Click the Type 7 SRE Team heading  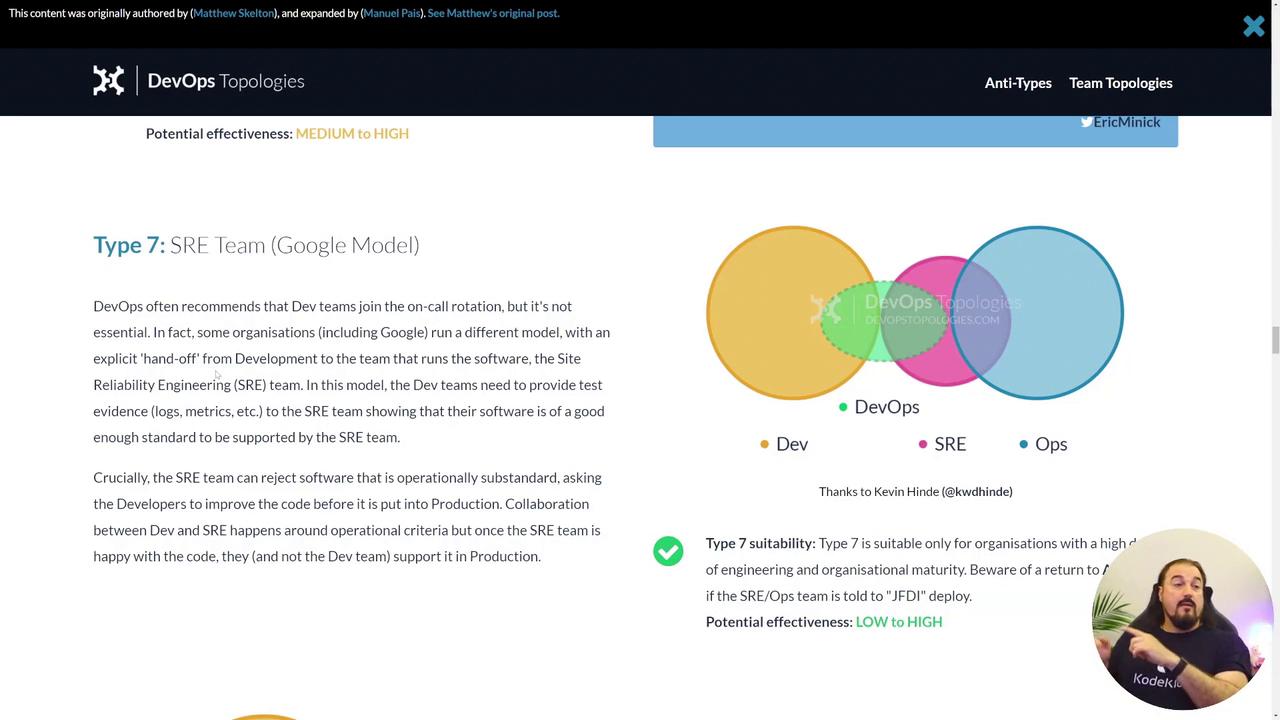tap(256, 245)
